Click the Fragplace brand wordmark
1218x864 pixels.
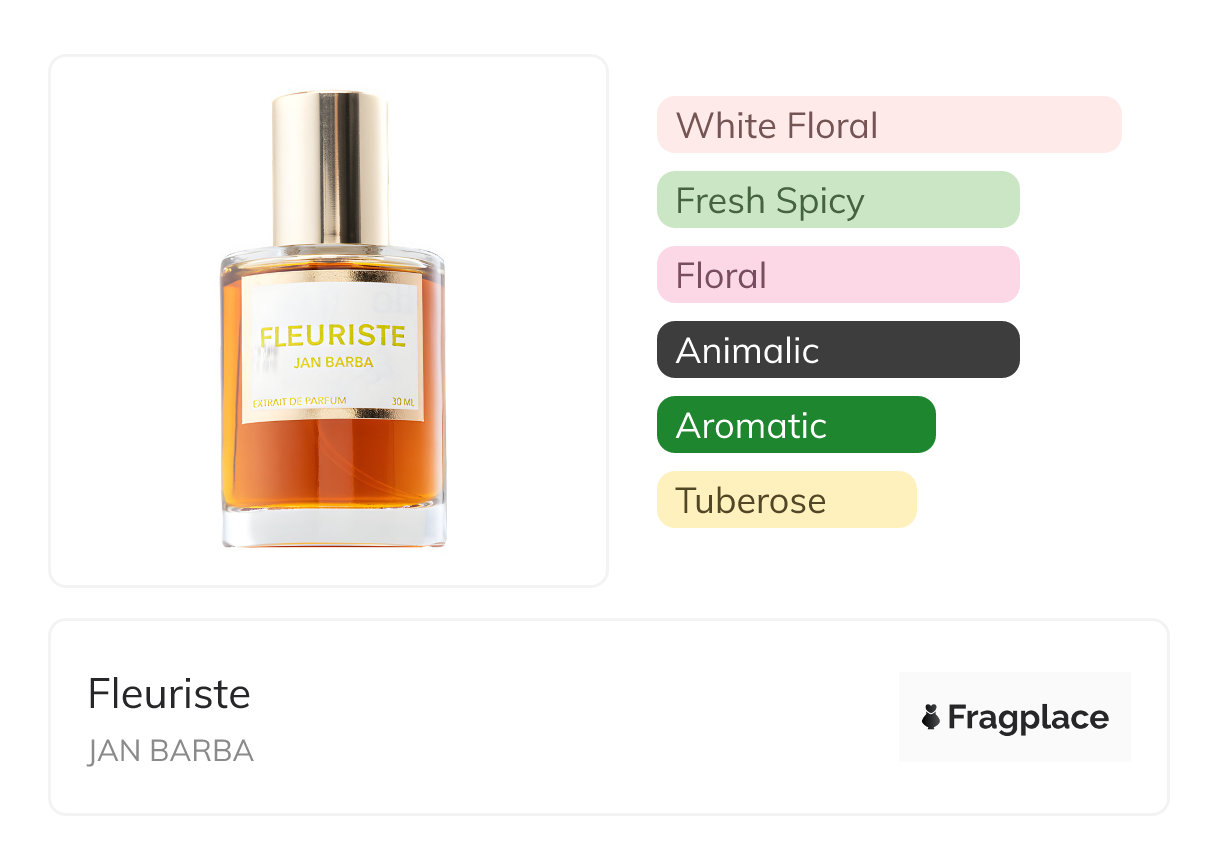click(x=1028, y=717)
